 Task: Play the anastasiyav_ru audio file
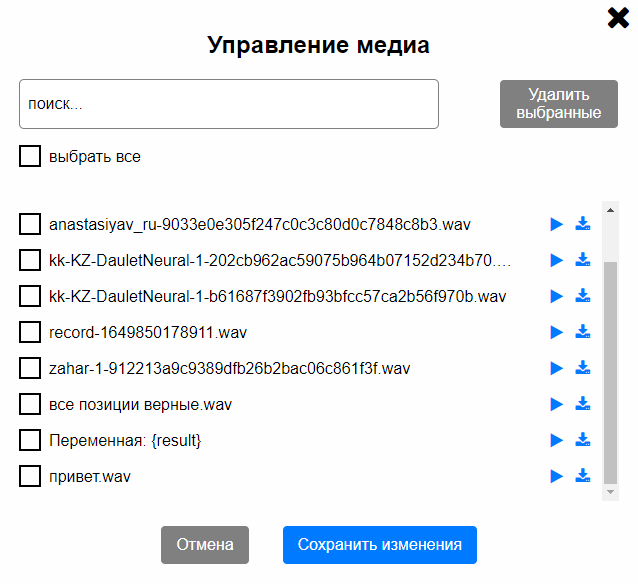(557, 224)
